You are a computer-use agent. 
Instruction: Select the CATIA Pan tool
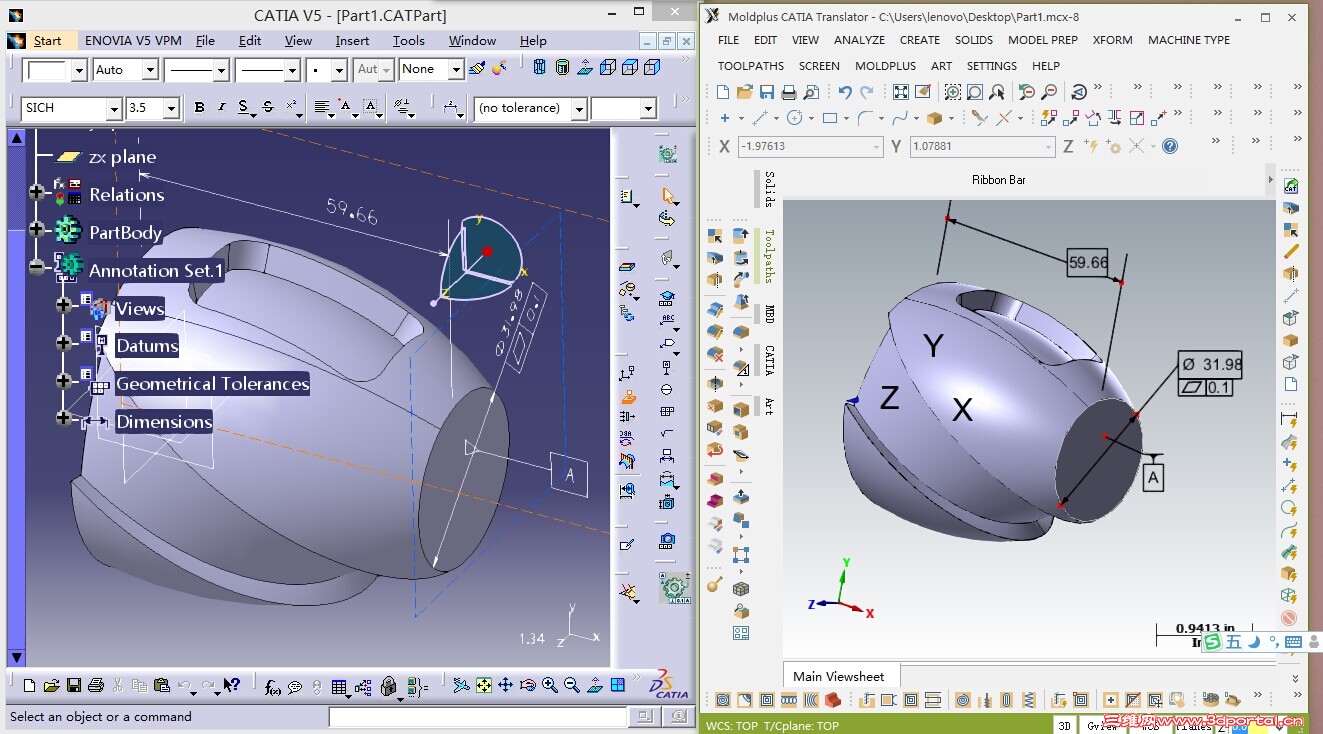pos(506,686)
